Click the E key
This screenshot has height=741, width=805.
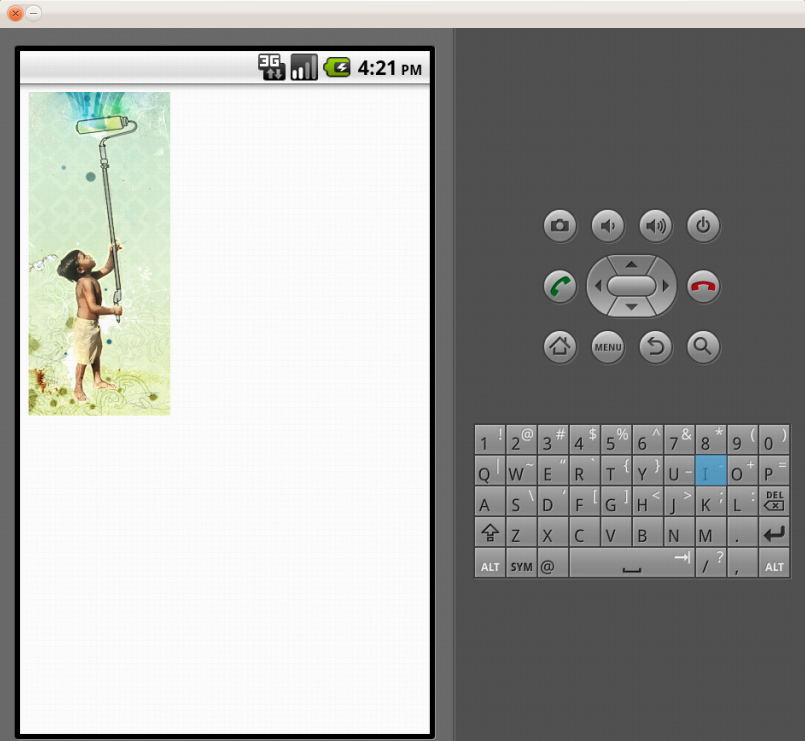[553, 470]
